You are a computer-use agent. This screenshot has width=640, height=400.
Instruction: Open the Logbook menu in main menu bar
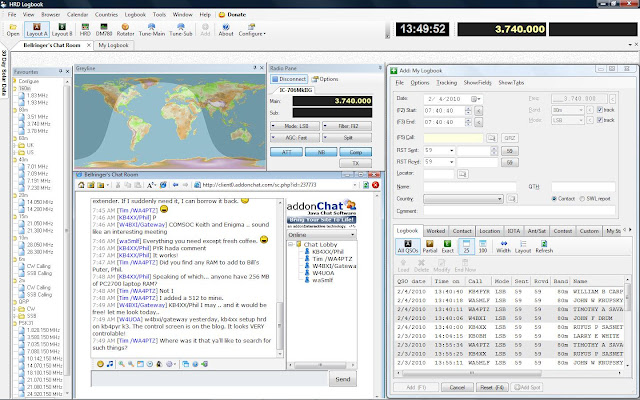coord(135,14)
